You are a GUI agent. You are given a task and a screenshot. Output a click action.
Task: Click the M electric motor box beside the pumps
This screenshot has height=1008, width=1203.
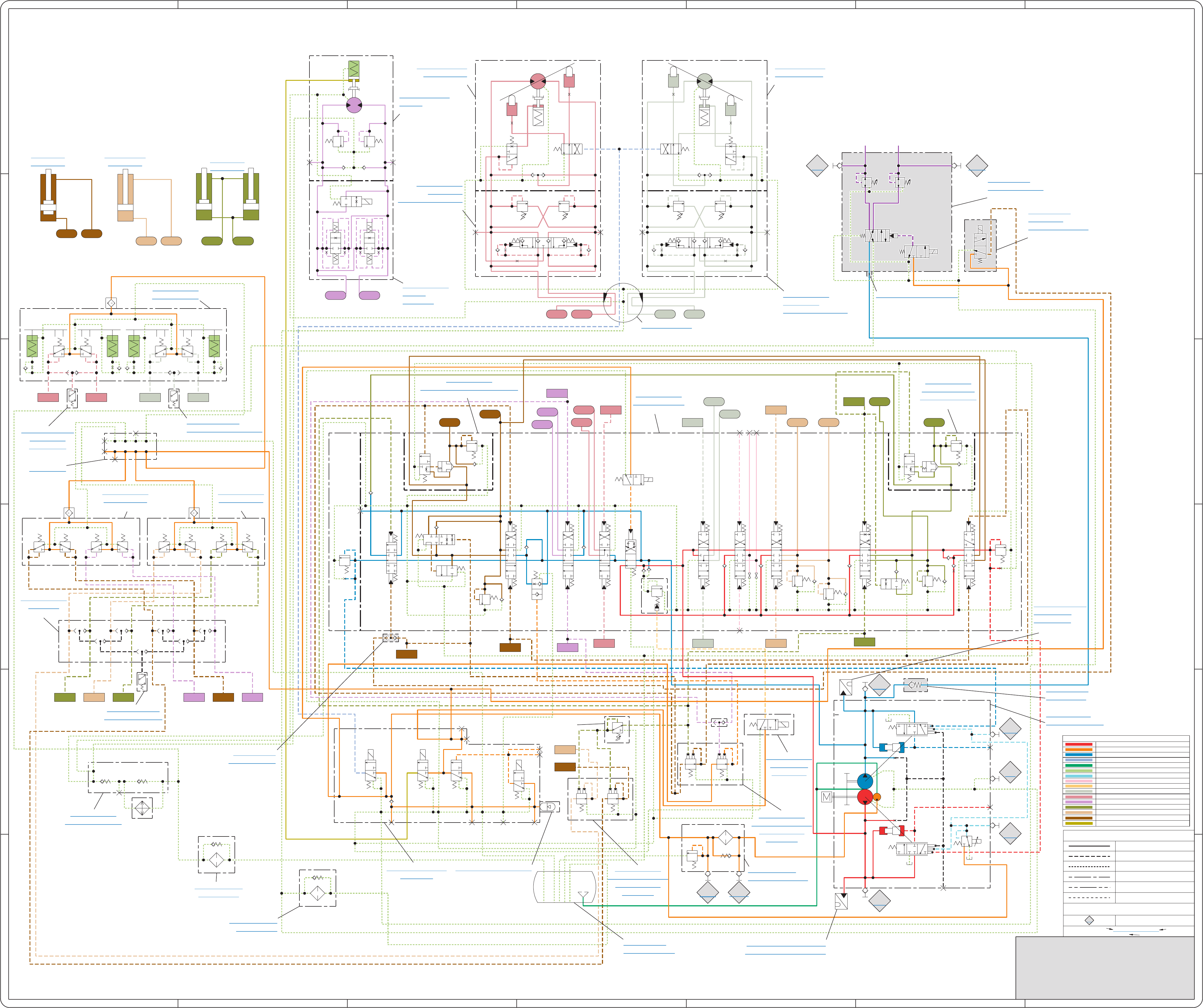click(827, 797)
